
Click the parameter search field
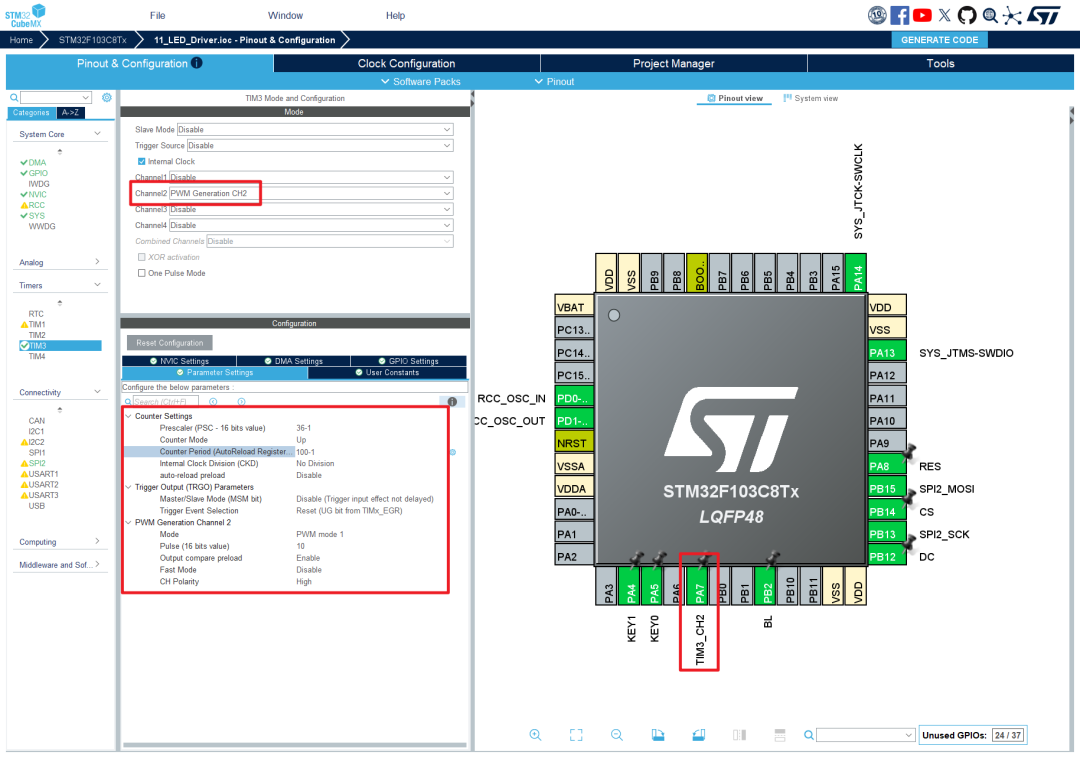tap(165, 401)
